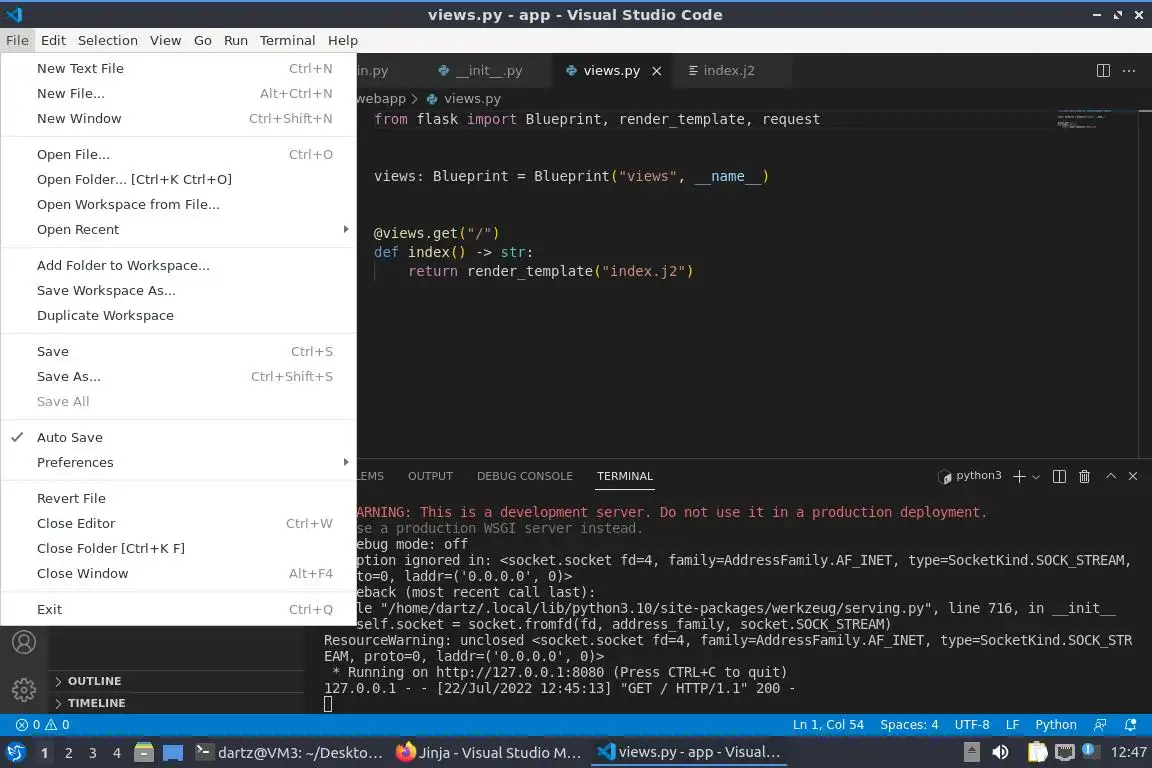This screenshot has height=768, width=1152.
Task: Switch to the Firefox Jinja taskbar window
Action: pyautogui.click(x=488, y=753)
